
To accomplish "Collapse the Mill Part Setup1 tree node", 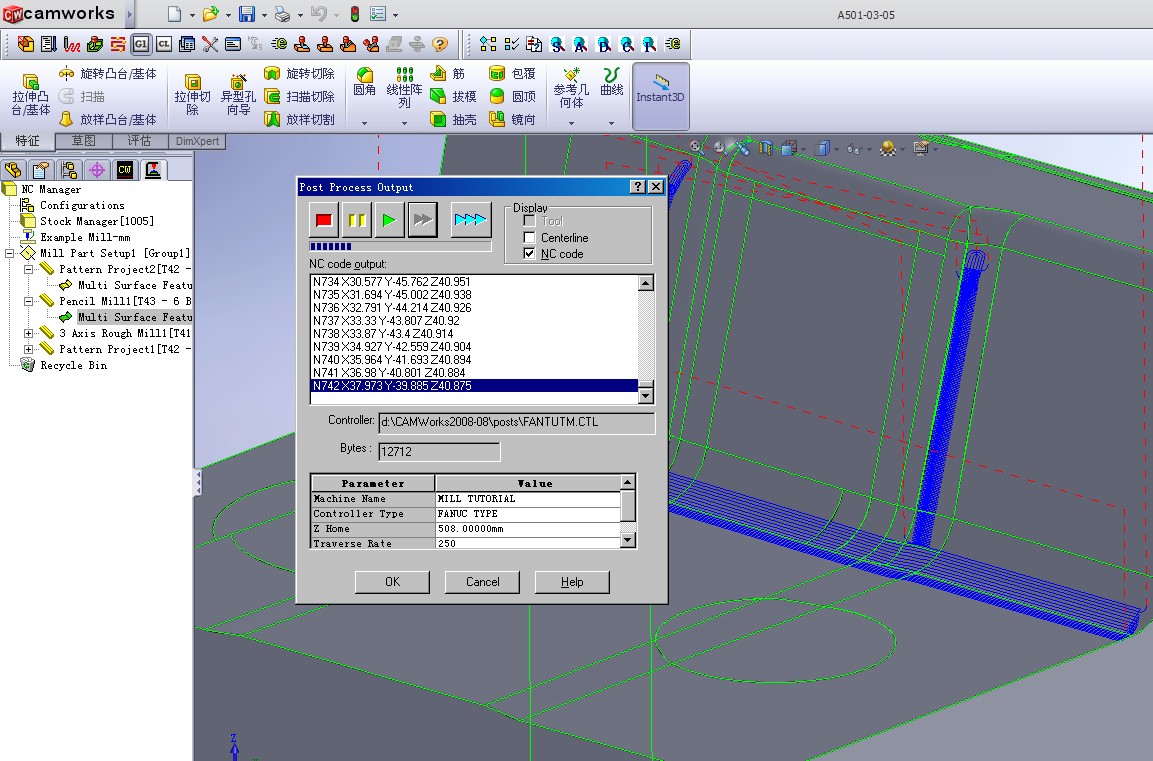I will [10, 253].
